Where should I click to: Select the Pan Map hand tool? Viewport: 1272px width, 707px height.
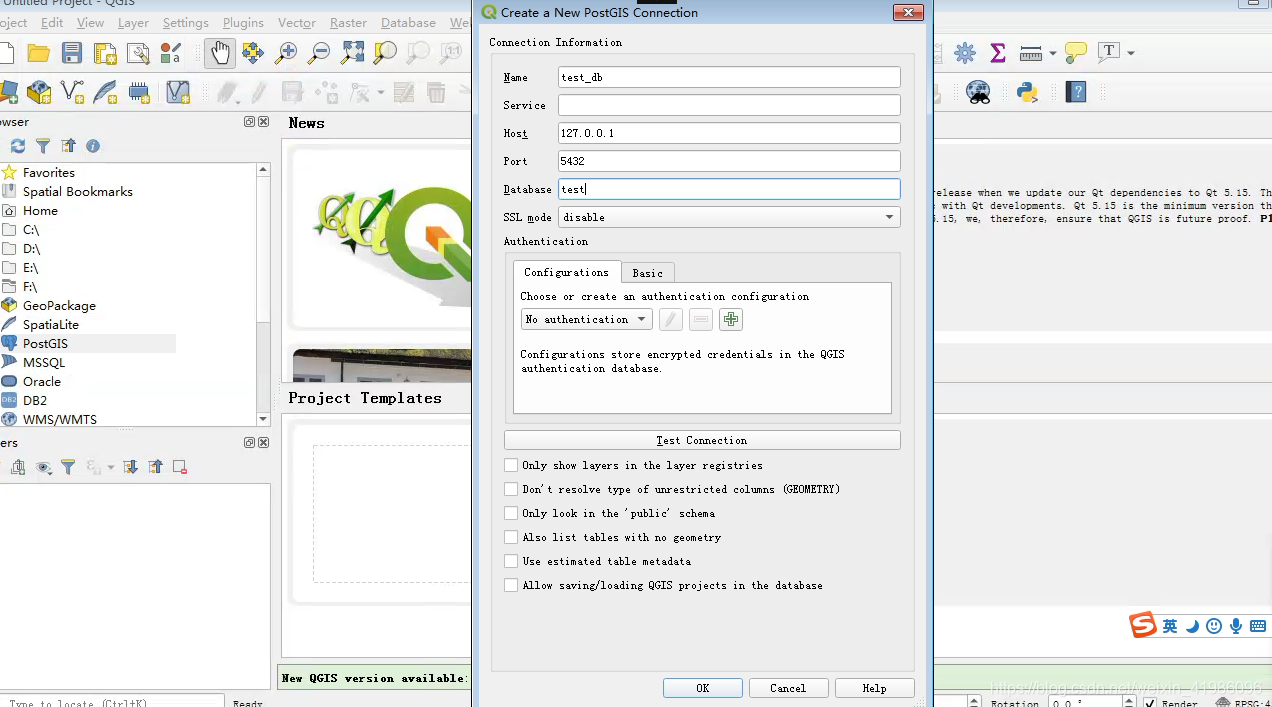coord(220,53)
